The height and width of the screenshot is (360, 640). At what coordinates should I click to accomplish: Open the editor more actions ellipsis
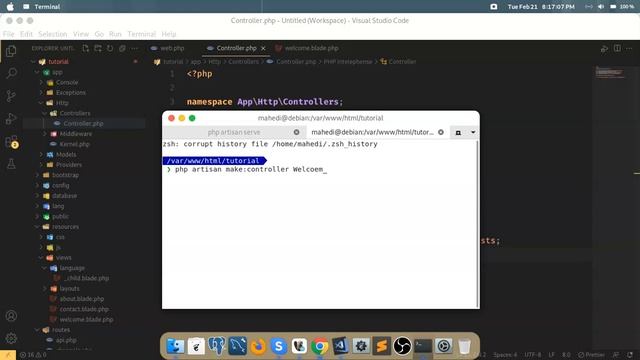click(x=629, y=48)
